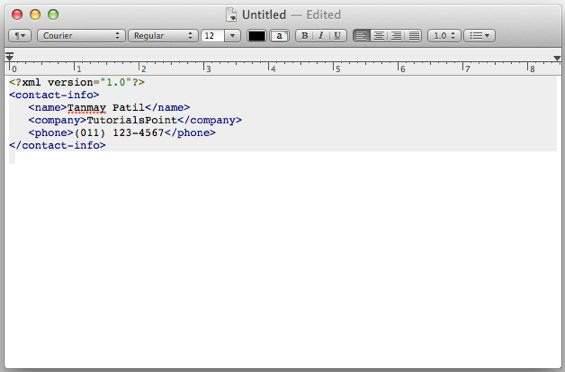Click the closing </contact-info> tag
Image resolution: width=565 pixels, height=372 pixels.
coord(57,146)
